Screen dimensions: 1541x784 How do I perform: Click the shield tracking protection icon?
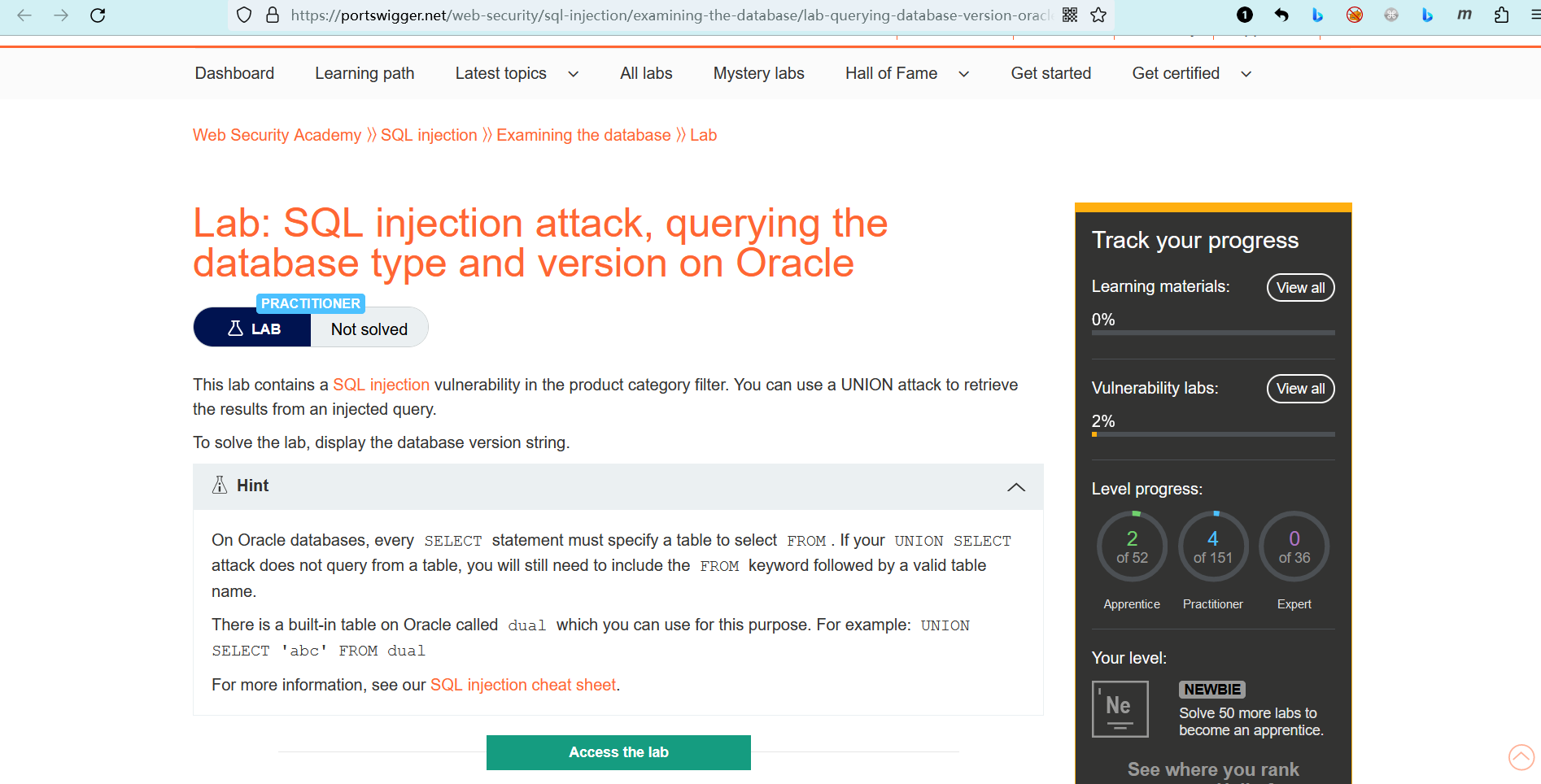pyautogui.click(x=244, y=15)
